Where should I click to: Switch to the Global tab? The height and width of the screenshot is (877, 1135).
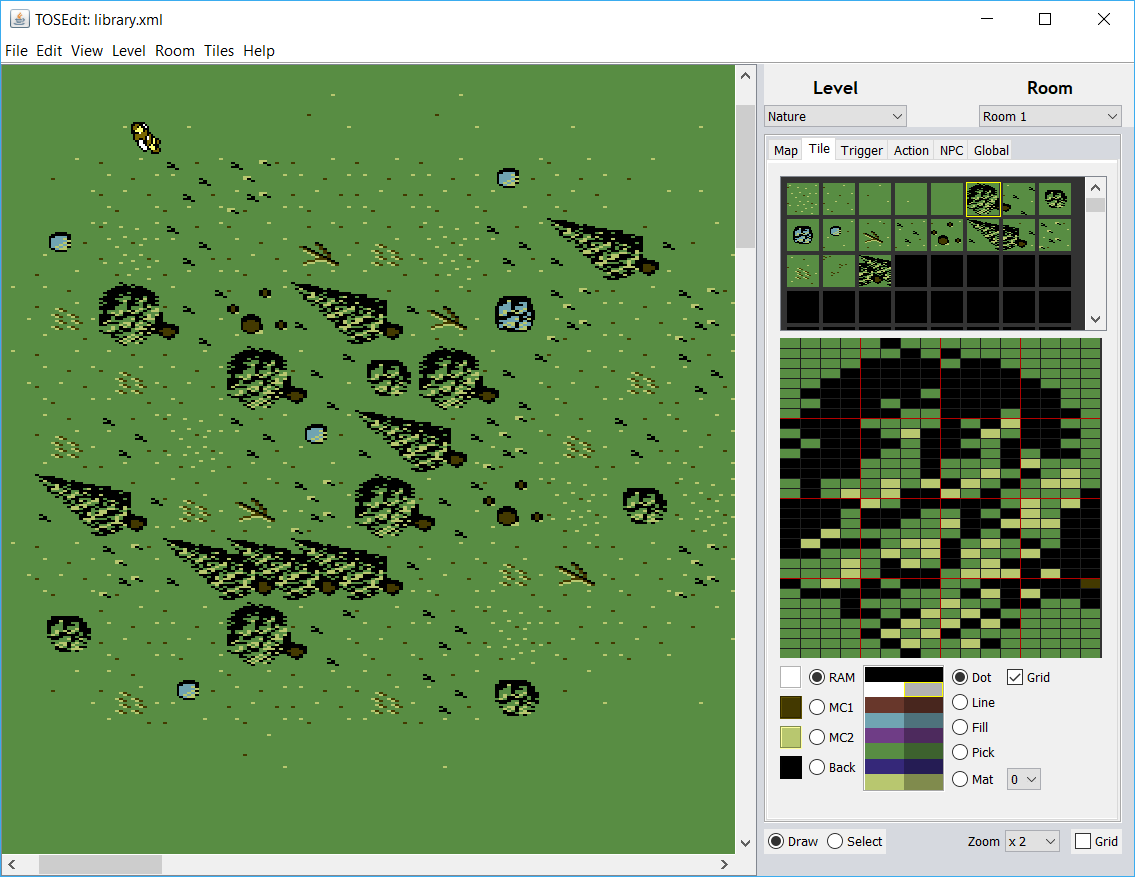tap(991, 150)
